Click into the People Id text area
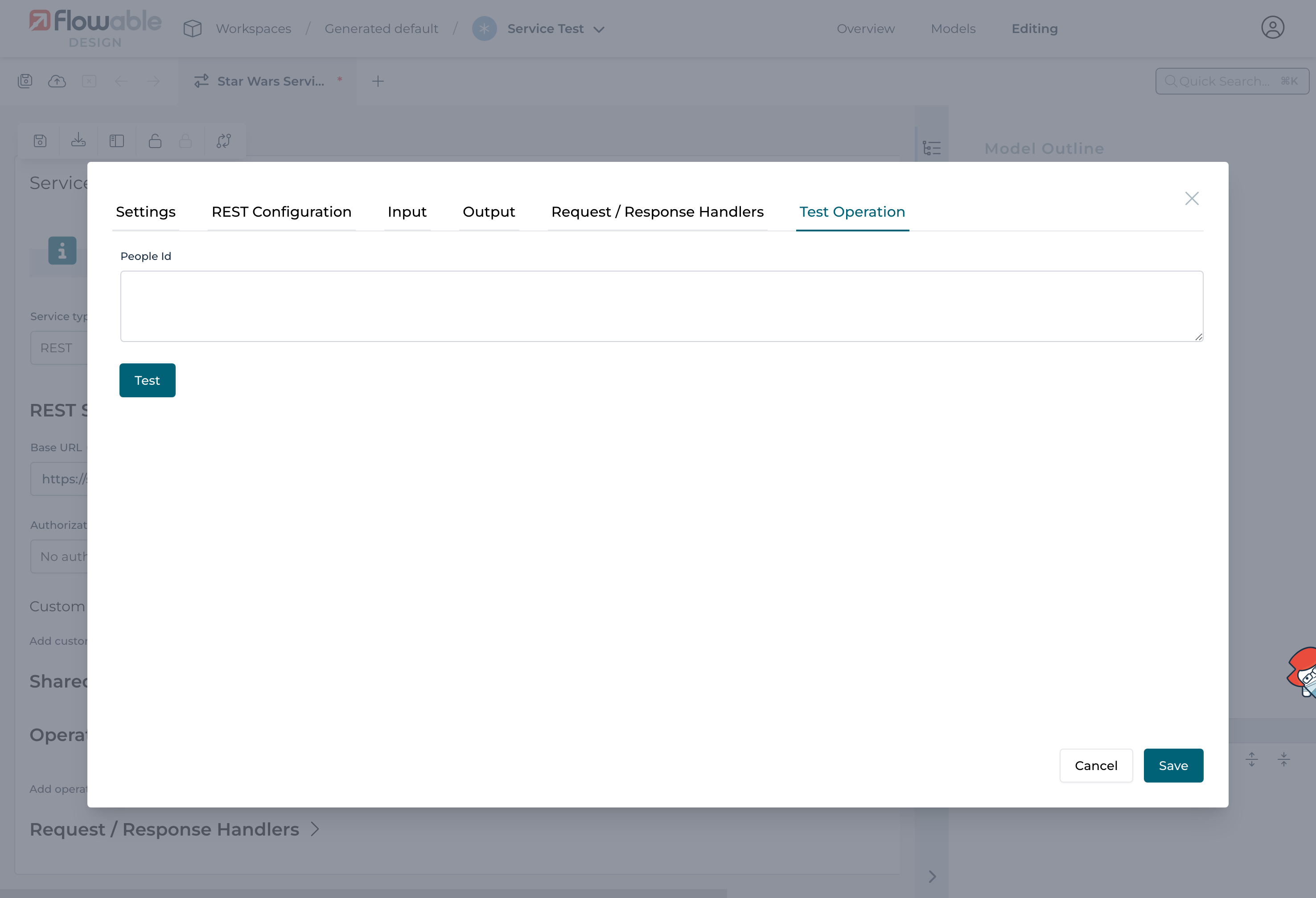1316x898 pixels. pos(661,306)
